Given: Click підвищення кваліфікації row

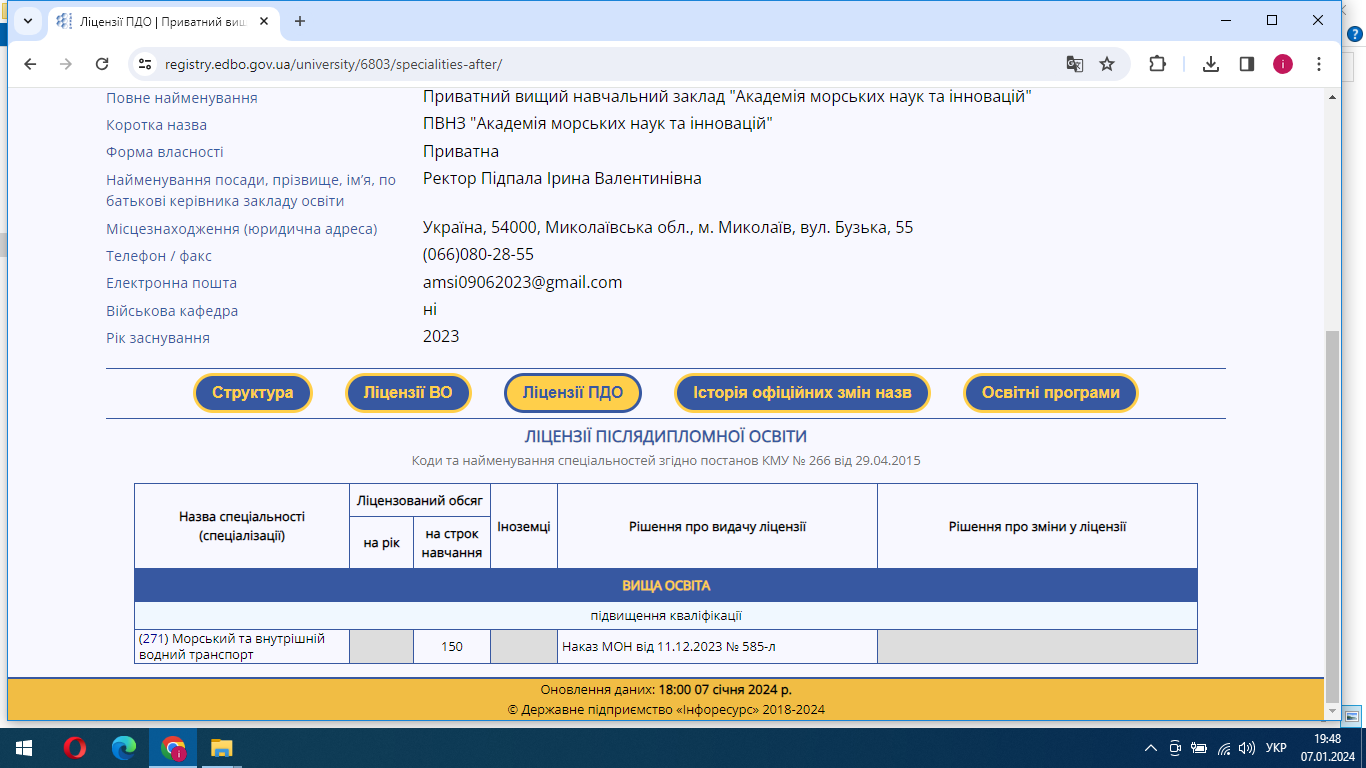Looking at the screenshot, I should point(666,616).
